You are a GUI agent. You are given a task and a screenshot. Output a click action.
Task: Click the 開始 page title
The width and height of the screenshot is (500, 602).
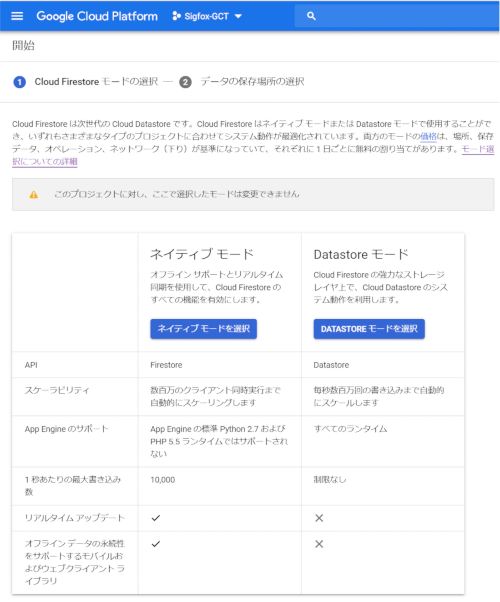[x=23, y=46]
